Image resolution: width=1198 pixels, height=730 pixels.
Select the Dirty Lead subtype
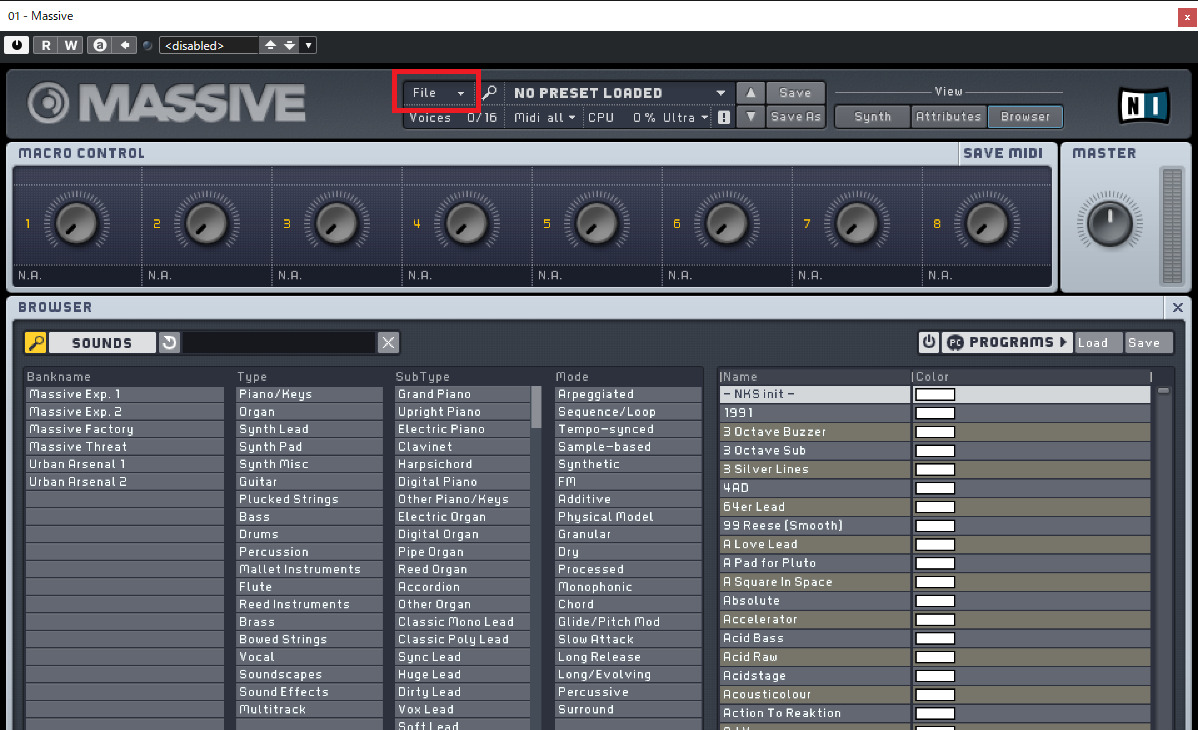[463, 692]
